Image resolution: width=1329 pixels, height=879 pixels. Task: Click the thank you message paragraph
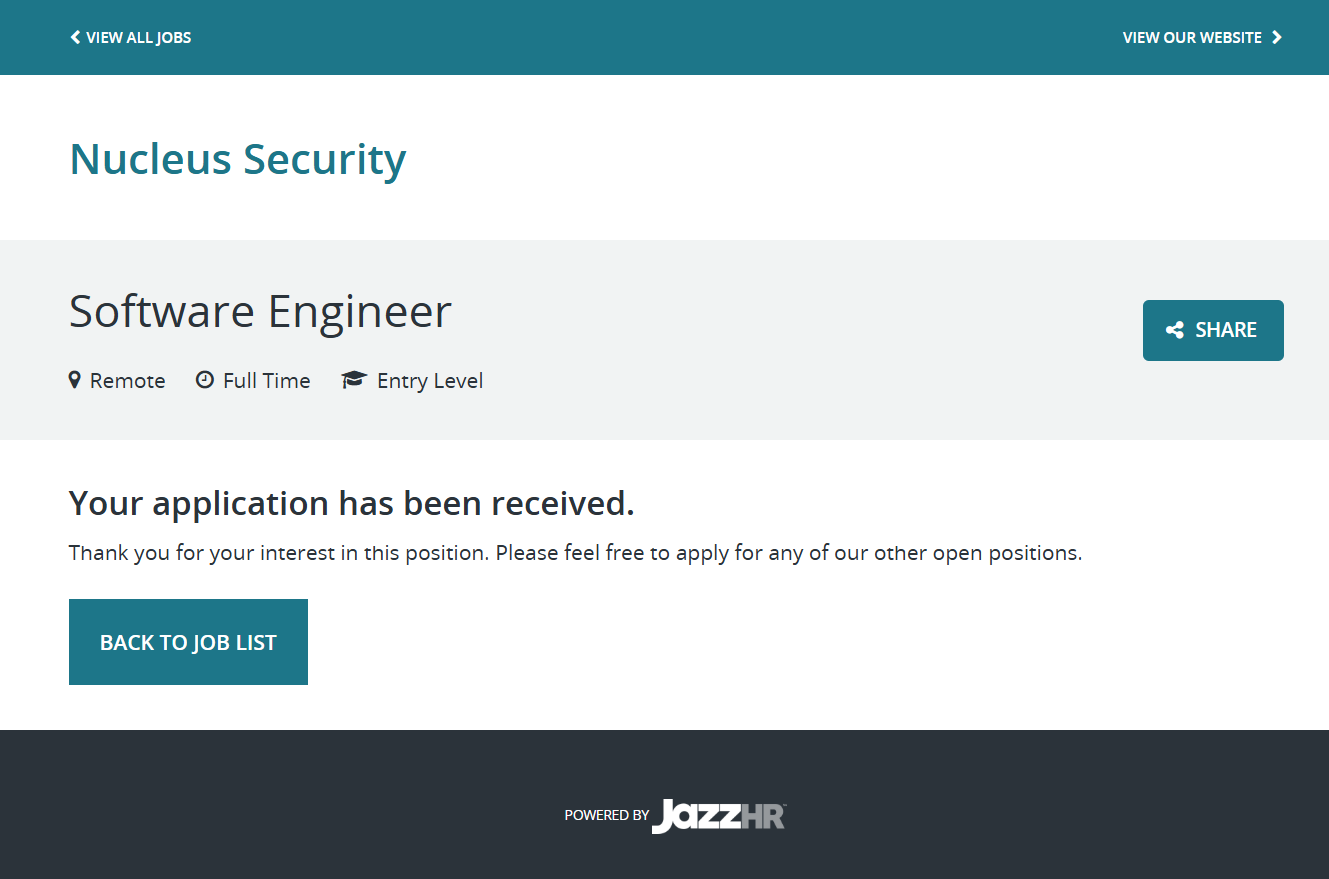click(x=575, y=553)
